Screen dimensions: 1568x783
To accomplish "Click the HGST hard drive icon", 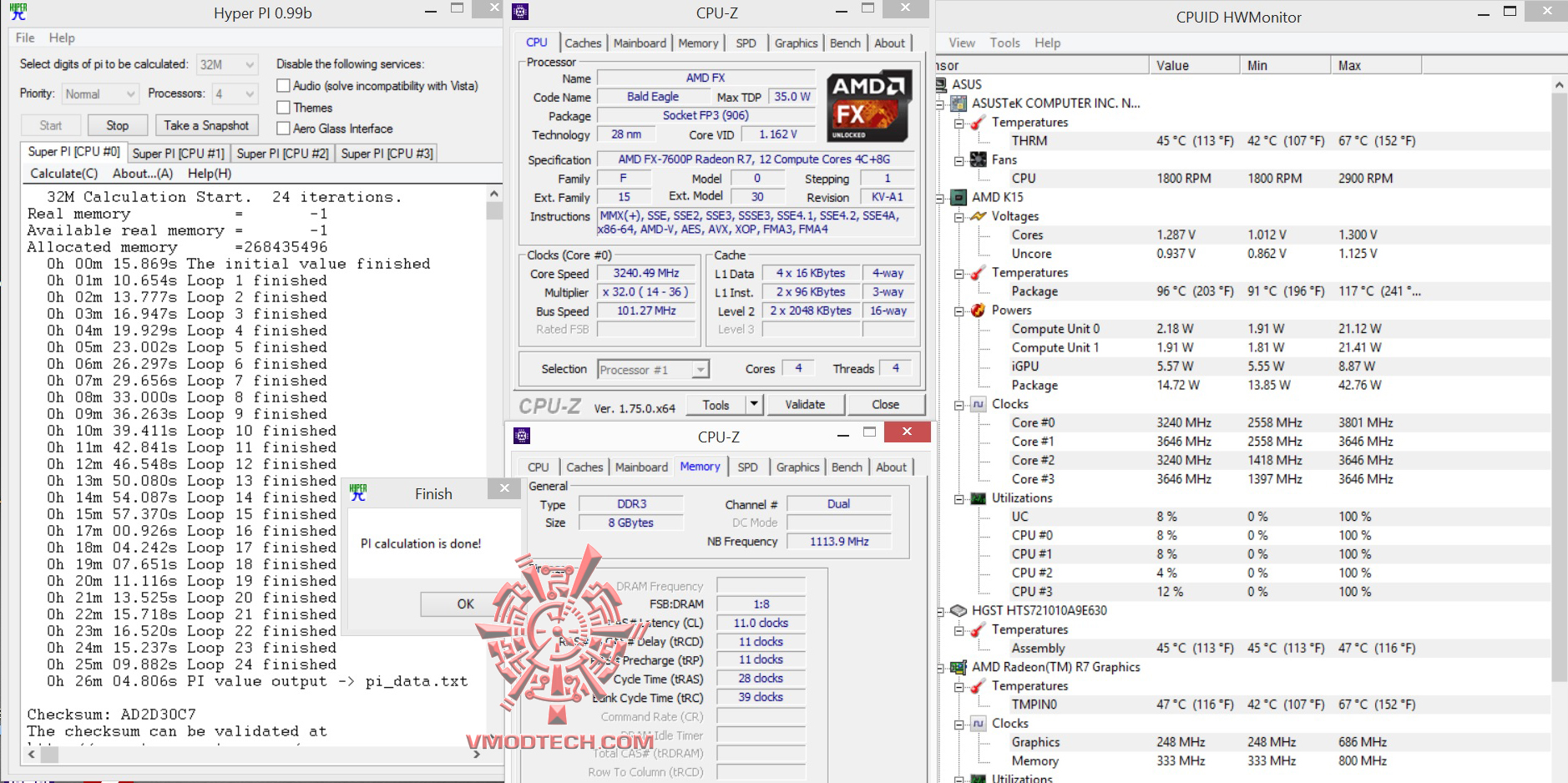I will [x=959, y=610].
